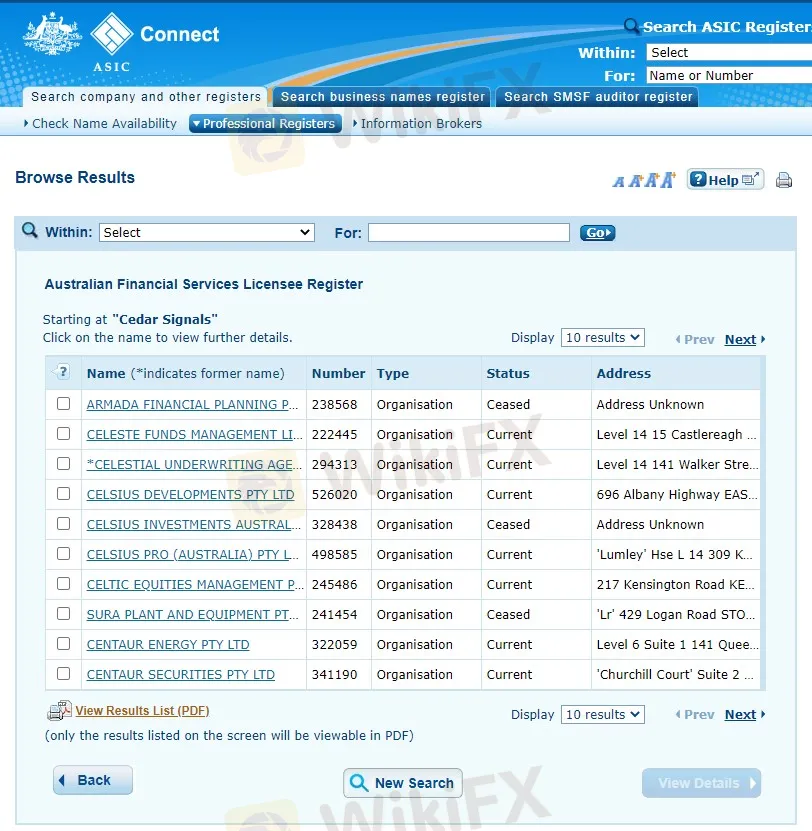Open bottom Display 10 results dropdown

(x=603, y=714)
